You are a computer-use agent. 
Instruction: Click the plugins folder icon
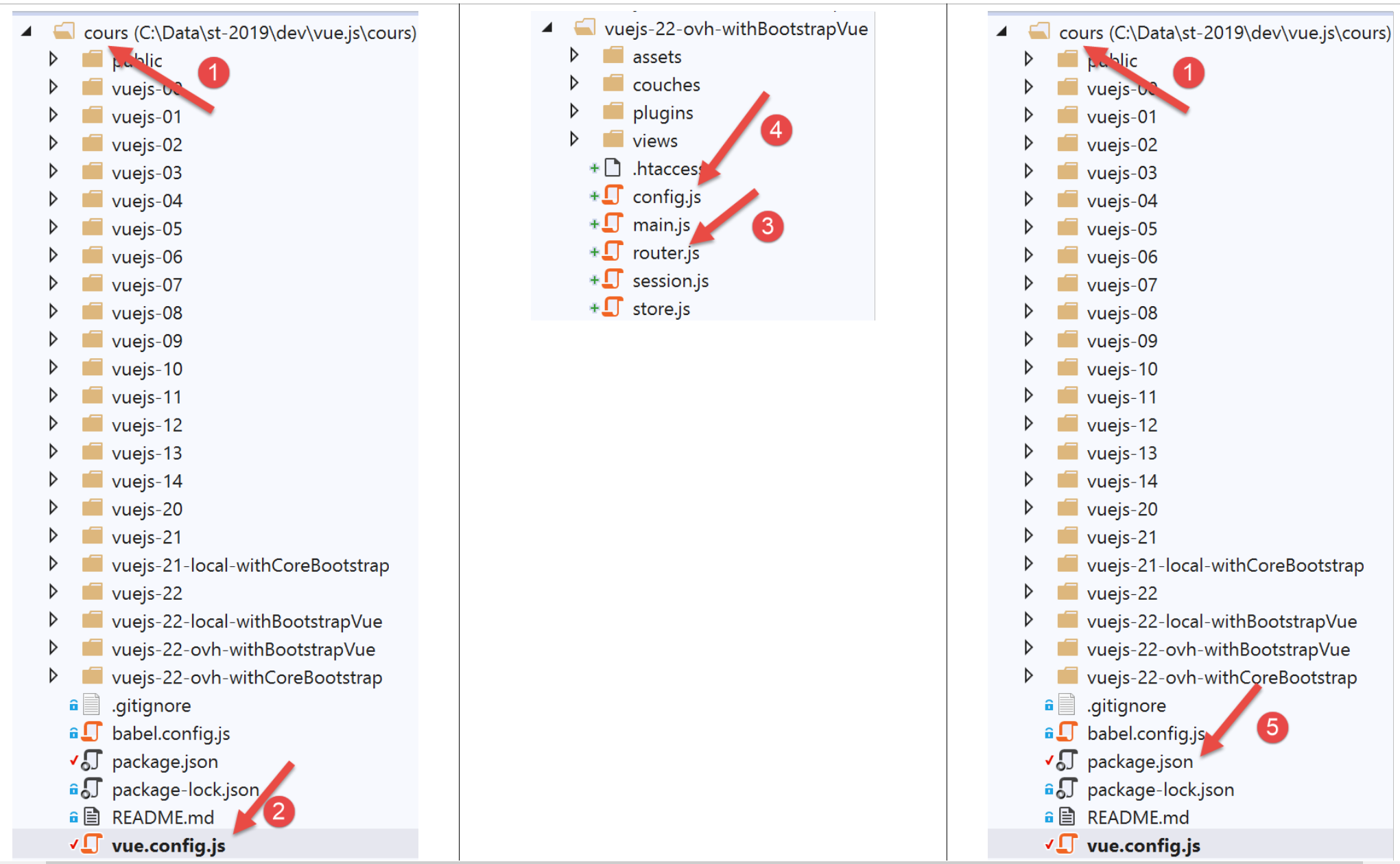click(x=613, y=112)
